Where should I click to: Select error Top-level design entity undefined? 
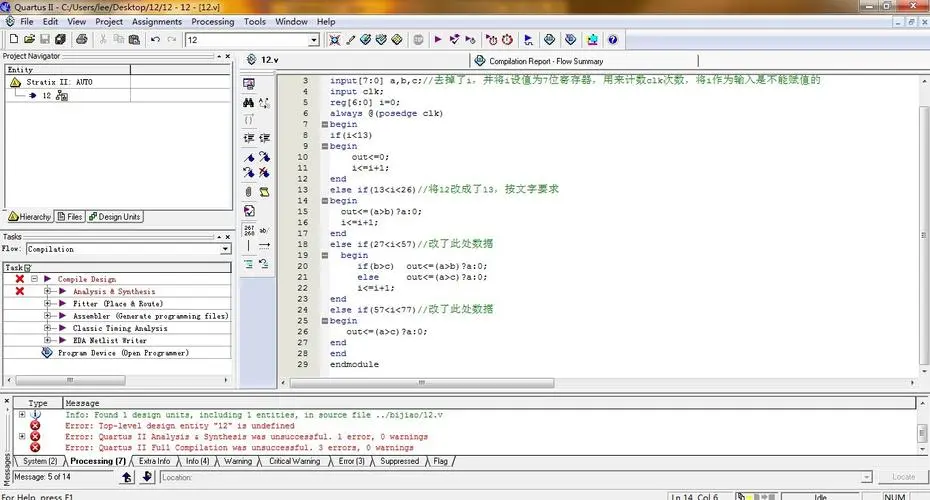[180, 426]
